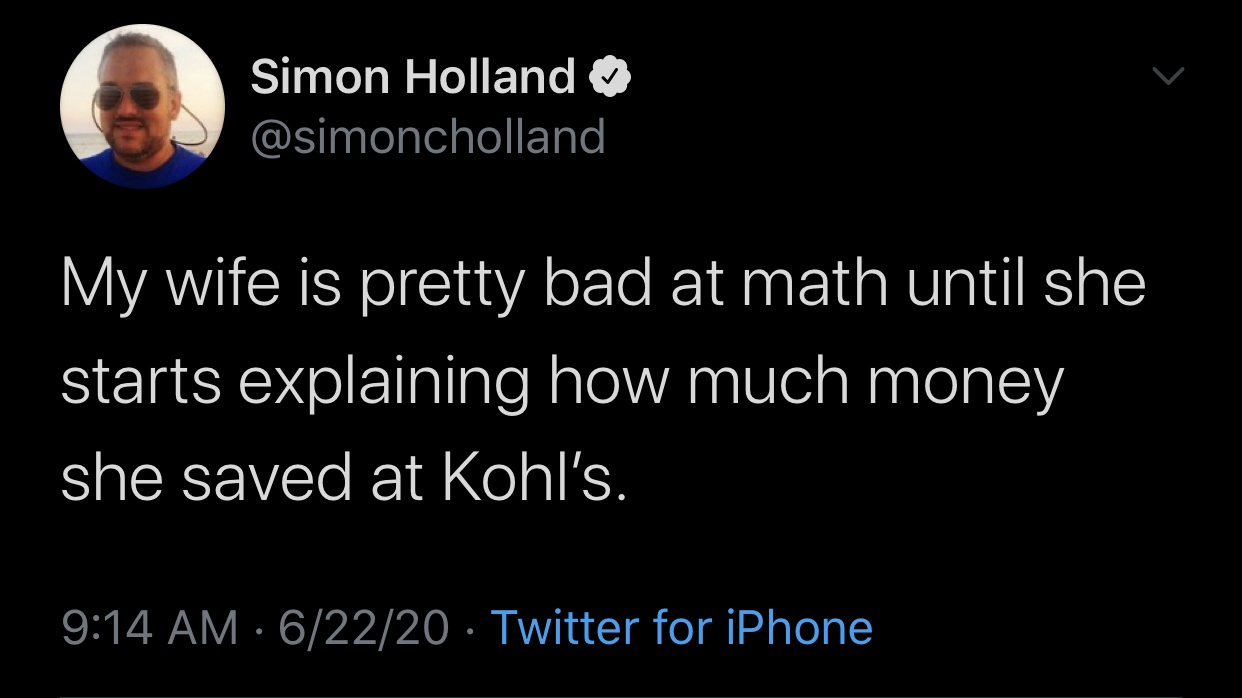Open the tweet options chevron menu
Image resolution: width=1242 pixels, height=698 pixels.
1167,76
